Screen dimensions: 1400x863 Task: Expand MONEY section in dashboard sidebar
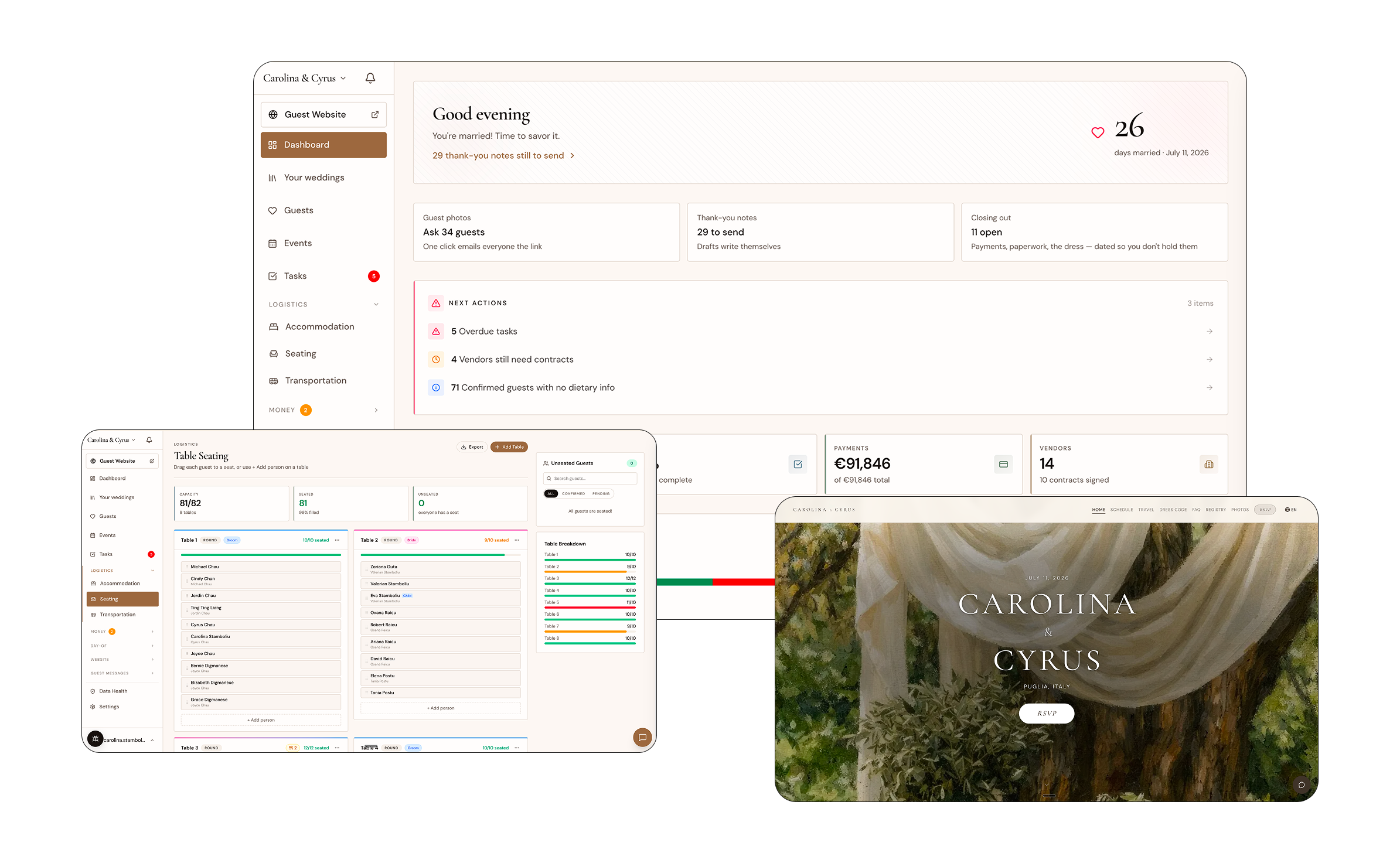tap(376, 410)
